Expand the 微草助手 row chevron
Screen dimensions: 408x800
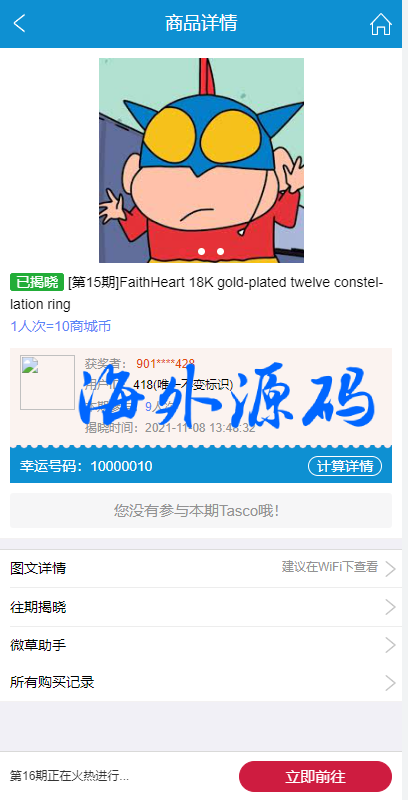[390, 645]
